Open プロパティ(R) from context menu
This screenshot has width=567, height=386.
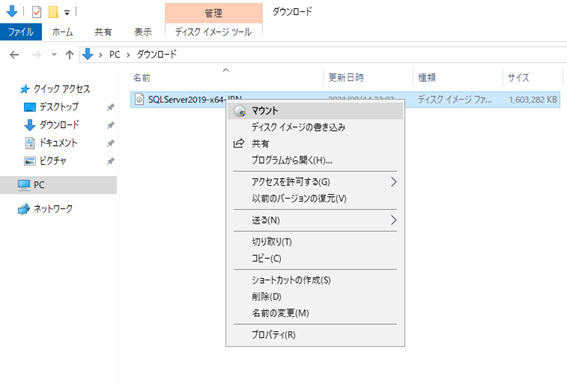315,335
